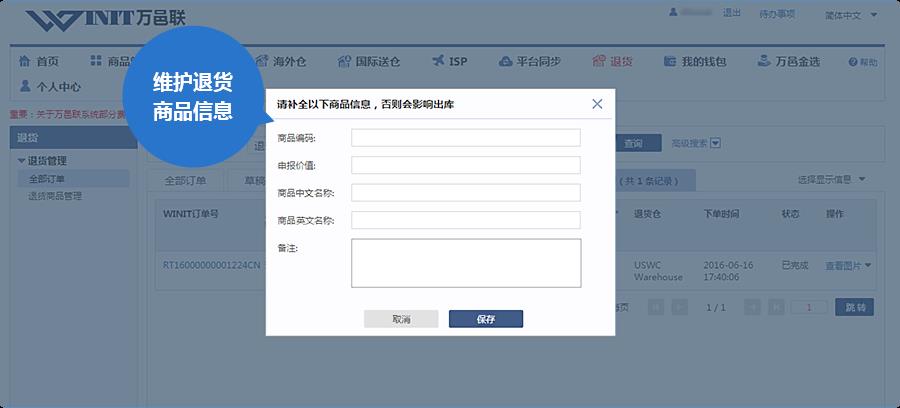Click the 取消 button
The image size is (900, 408).
[x=401, y=319]
